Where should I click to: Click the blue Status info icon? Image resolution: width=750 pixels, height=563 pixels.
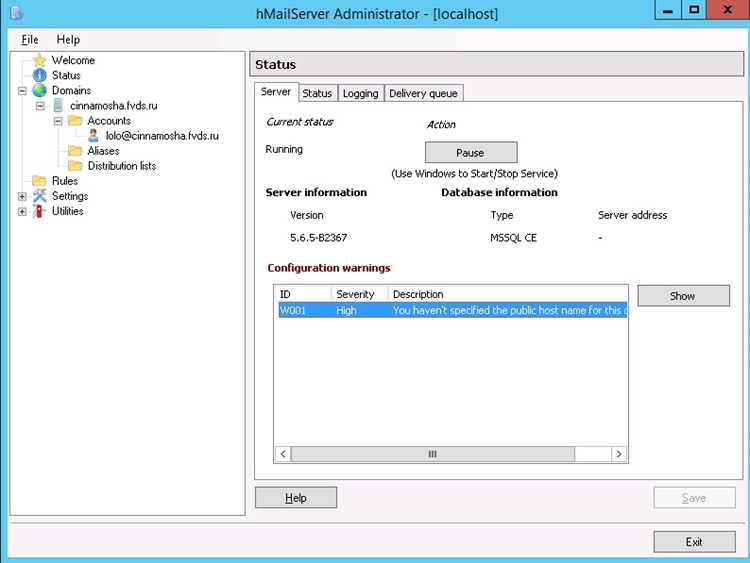click(39, 75)
